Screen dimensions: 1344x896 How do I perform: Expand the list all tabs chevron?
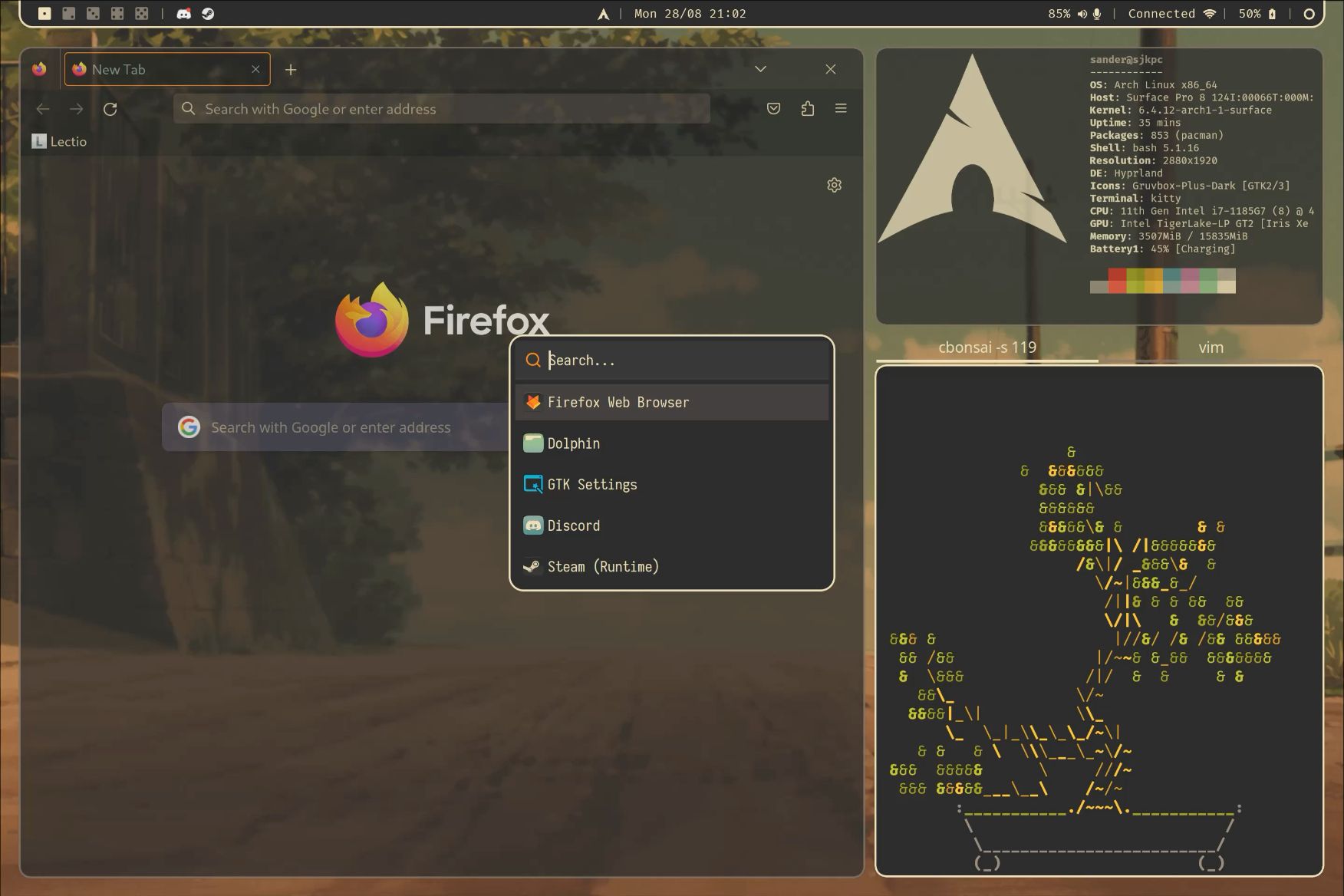pyautogui.click(x=760, y=69)
